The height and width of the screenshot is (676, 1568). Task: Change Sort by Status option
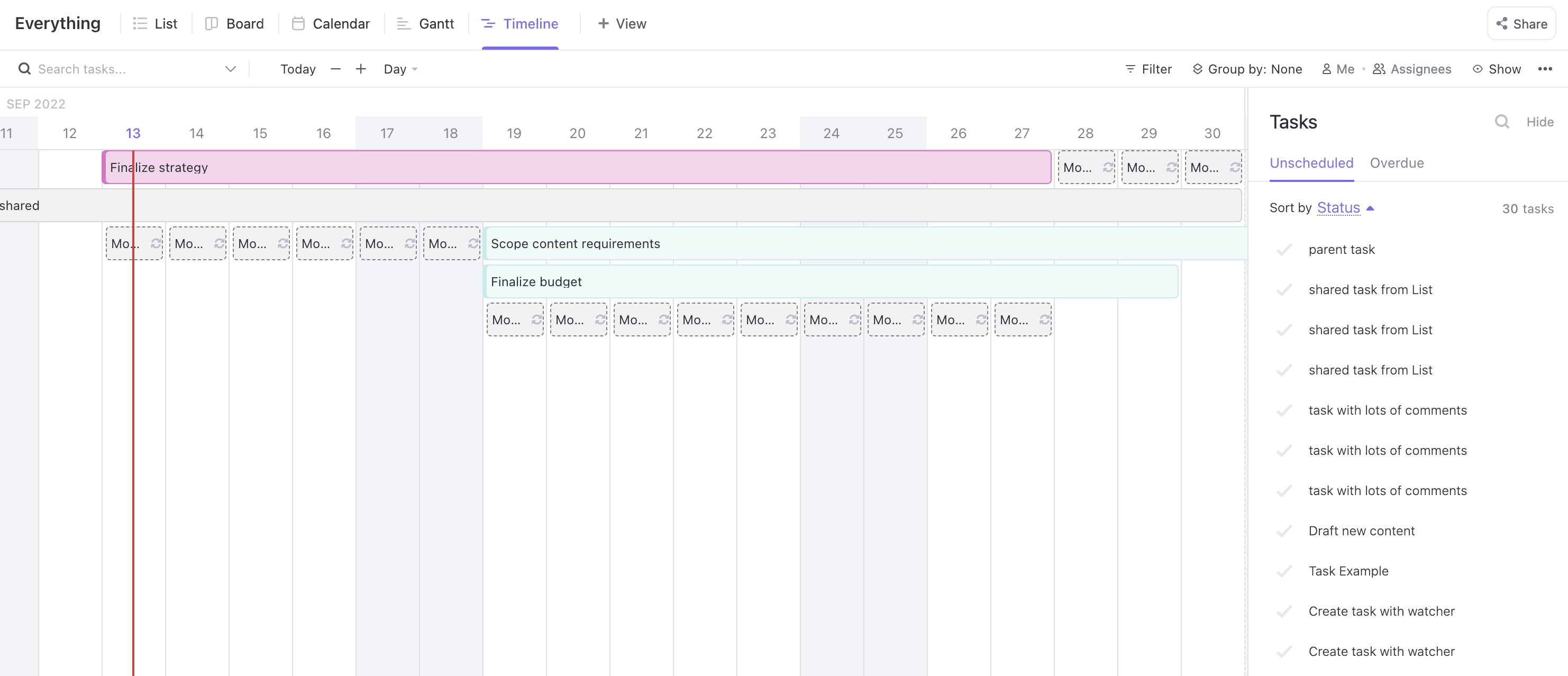(1338, 208)
